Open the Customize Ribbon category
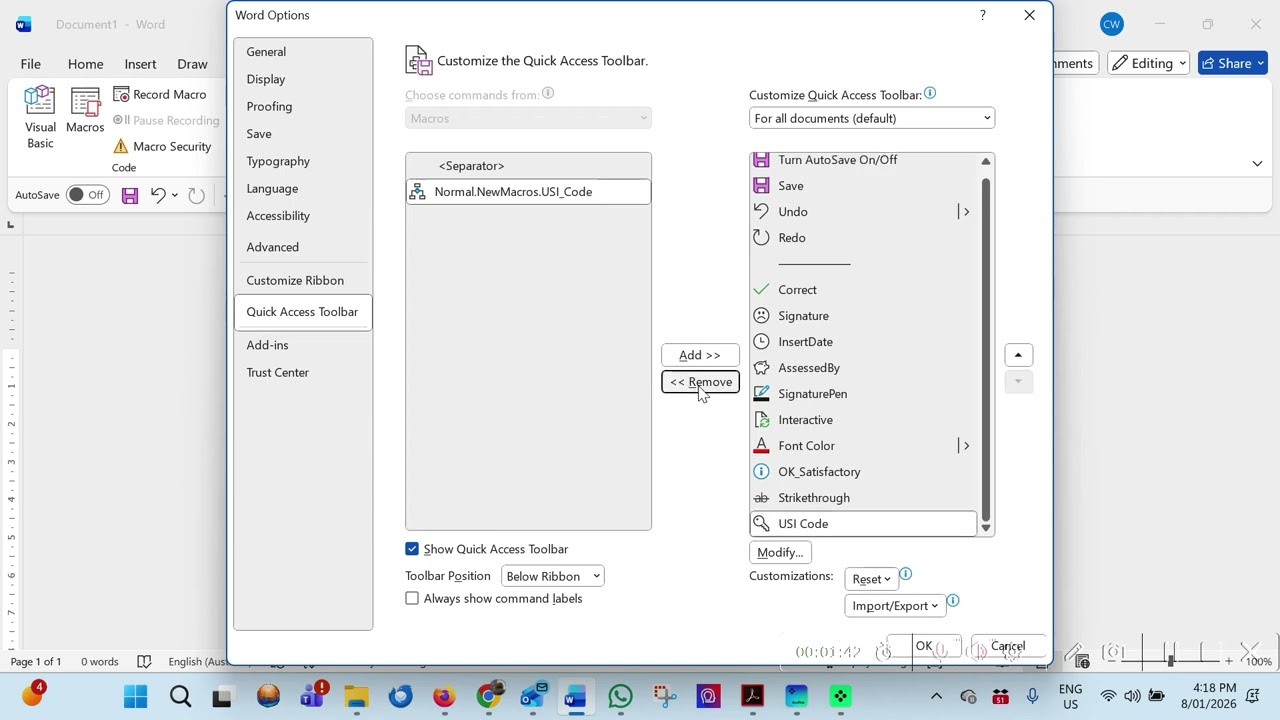Viewport: 1280px width, 720px height. point(303,281)
